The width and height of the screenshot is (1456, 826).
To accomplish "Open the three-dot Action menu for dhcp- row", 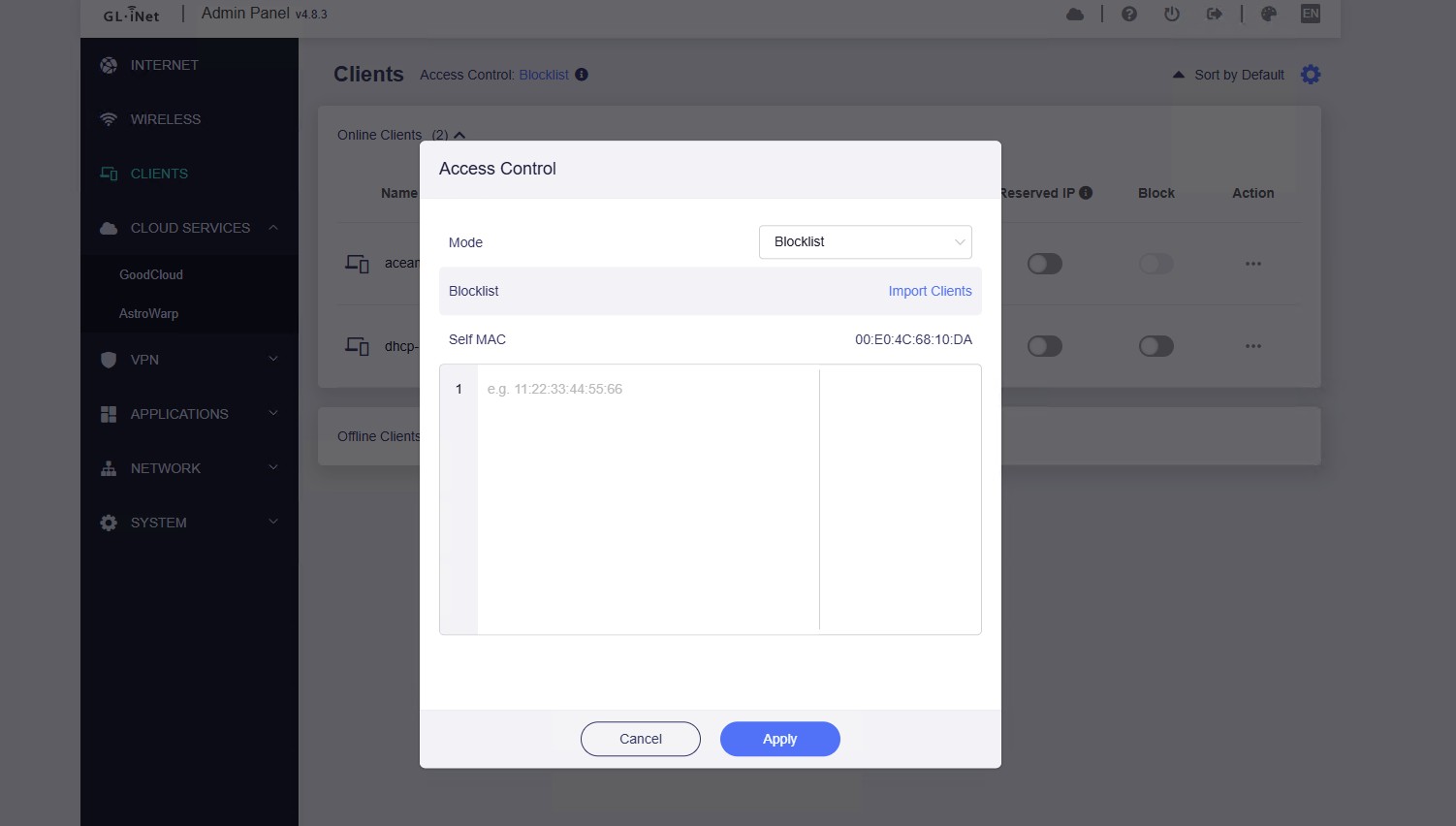I will coord(1253,346).
